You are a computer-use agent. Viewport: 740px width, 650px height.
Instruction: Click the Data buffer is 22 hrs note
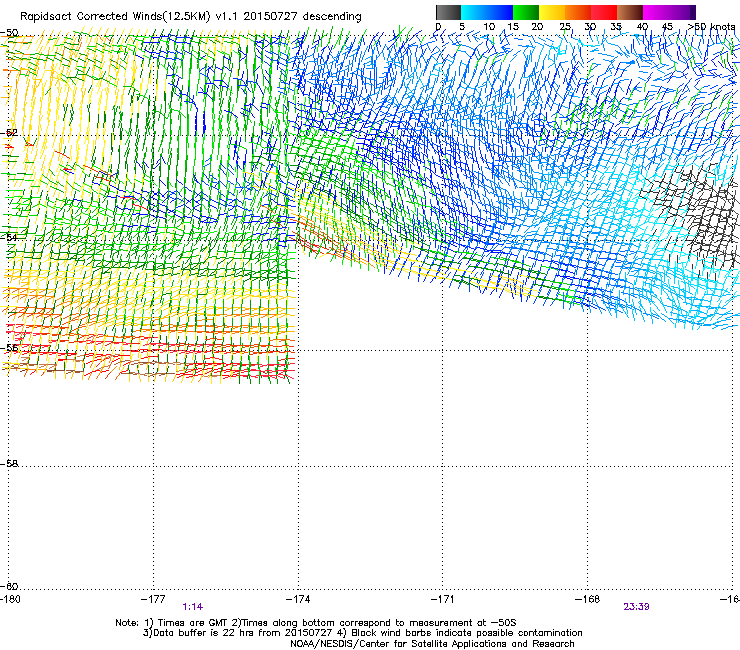coord(362,633)
